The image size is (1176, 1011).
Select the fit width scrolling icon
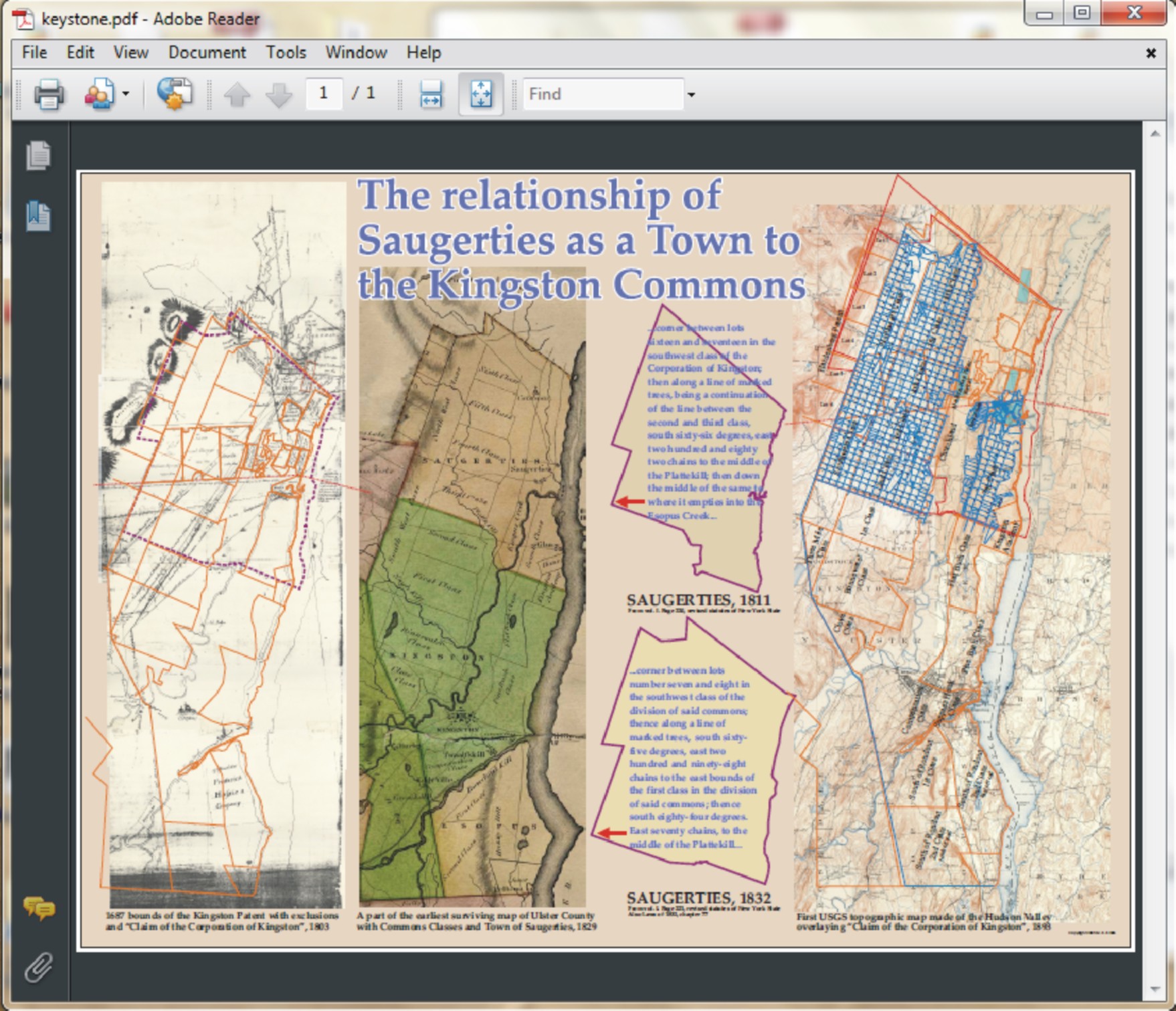point(431,94)
